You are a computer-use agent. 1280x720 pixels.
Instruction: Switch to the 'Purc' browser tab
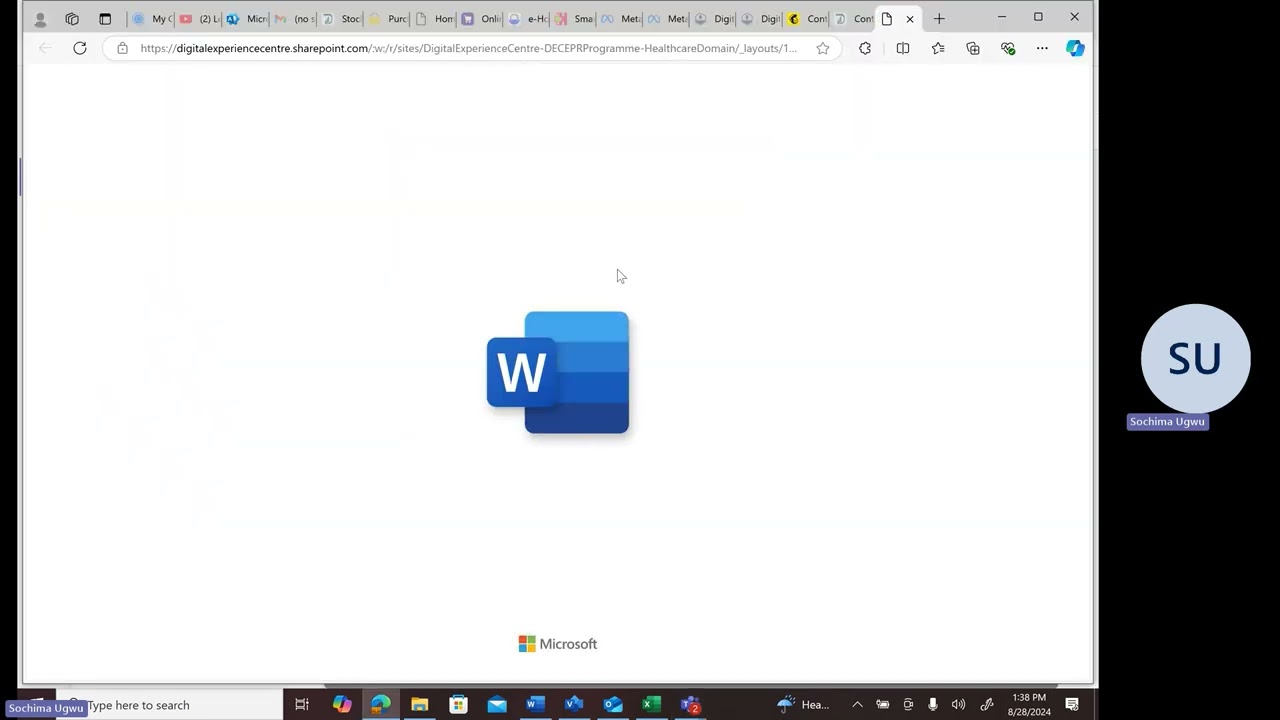coord(387,19)
